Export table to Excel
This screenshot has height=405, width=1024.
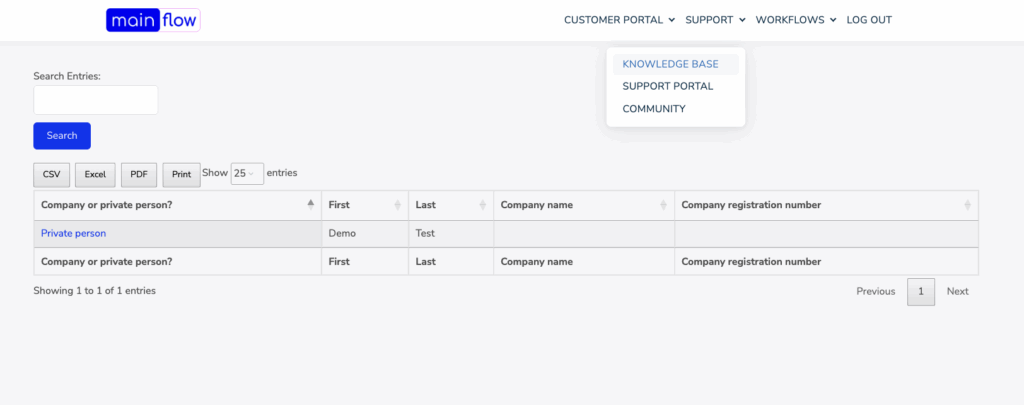pos(95,174)
